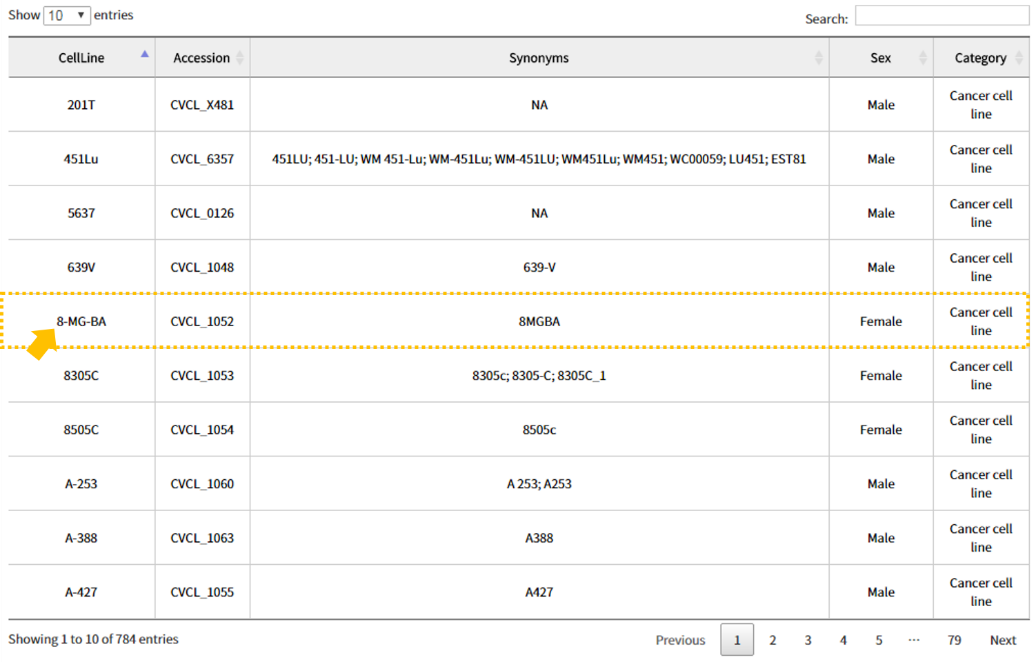Click synonym 639-V
Screen dimensions: 1036x662
click(x=539, y=268)
